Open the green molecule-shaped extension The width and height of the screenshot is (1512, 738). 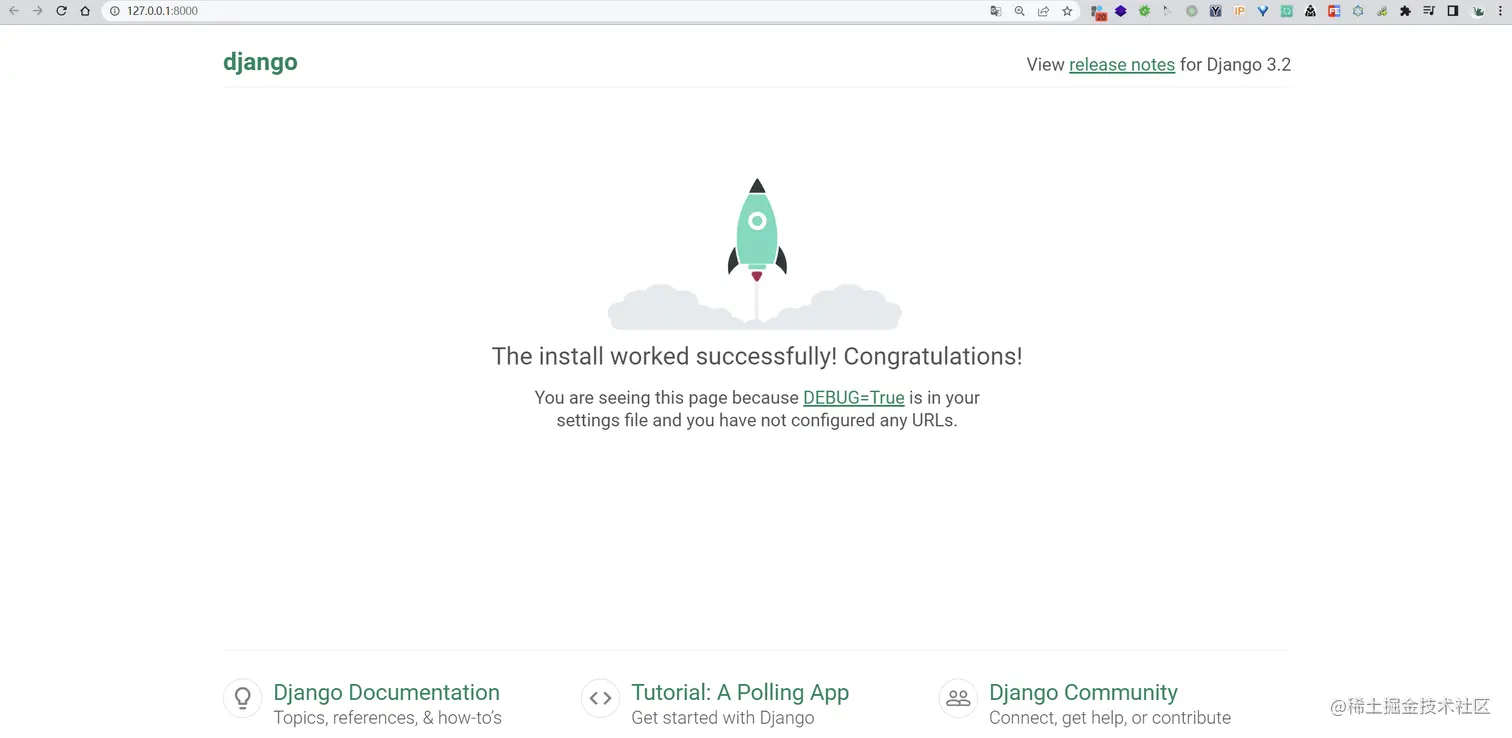point(1382,12)
